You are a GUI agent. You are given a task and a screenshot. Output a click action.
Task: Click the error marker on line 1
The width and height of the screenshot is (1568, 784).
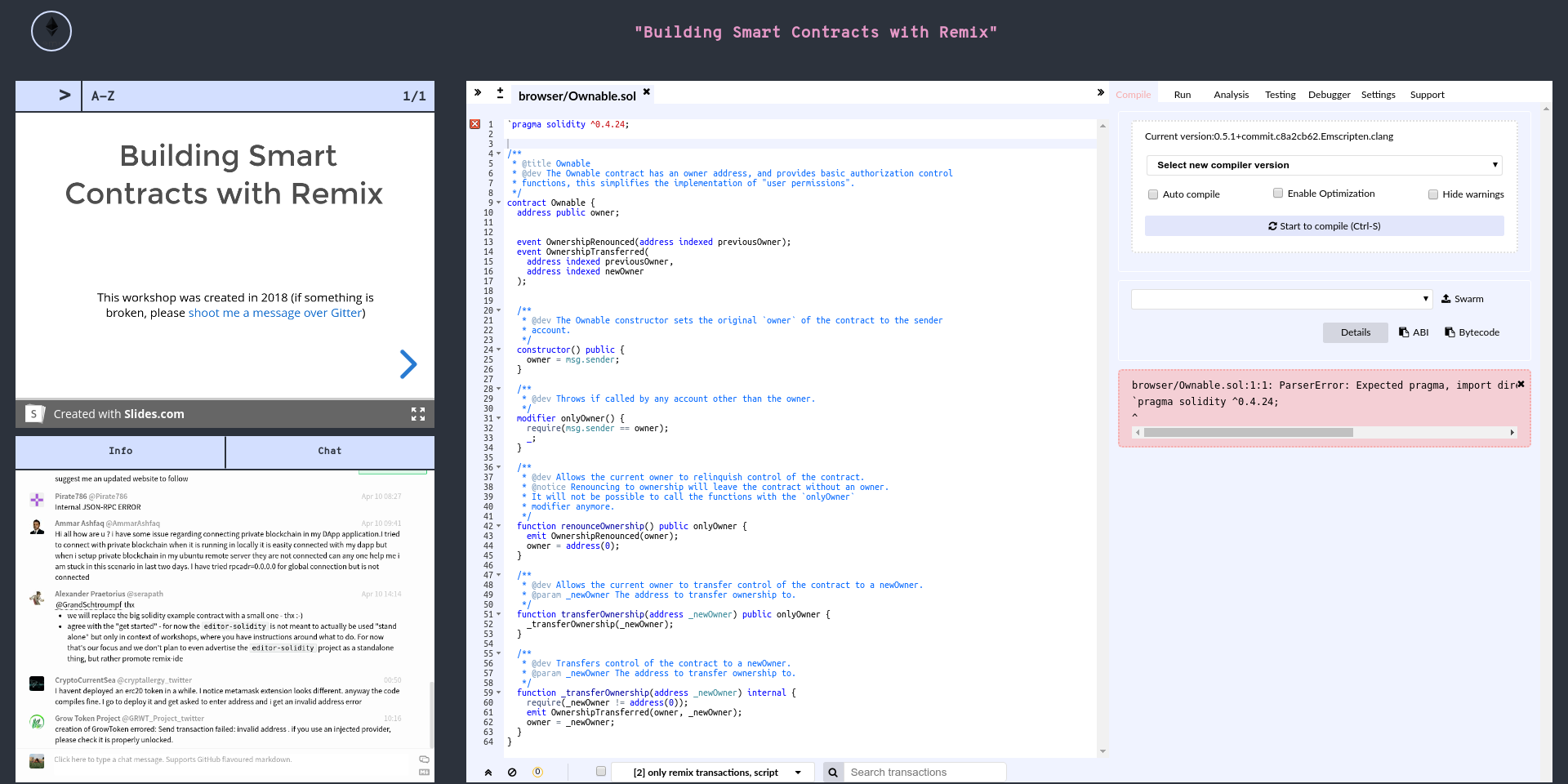pyautogui.click(x=475, y=124)
